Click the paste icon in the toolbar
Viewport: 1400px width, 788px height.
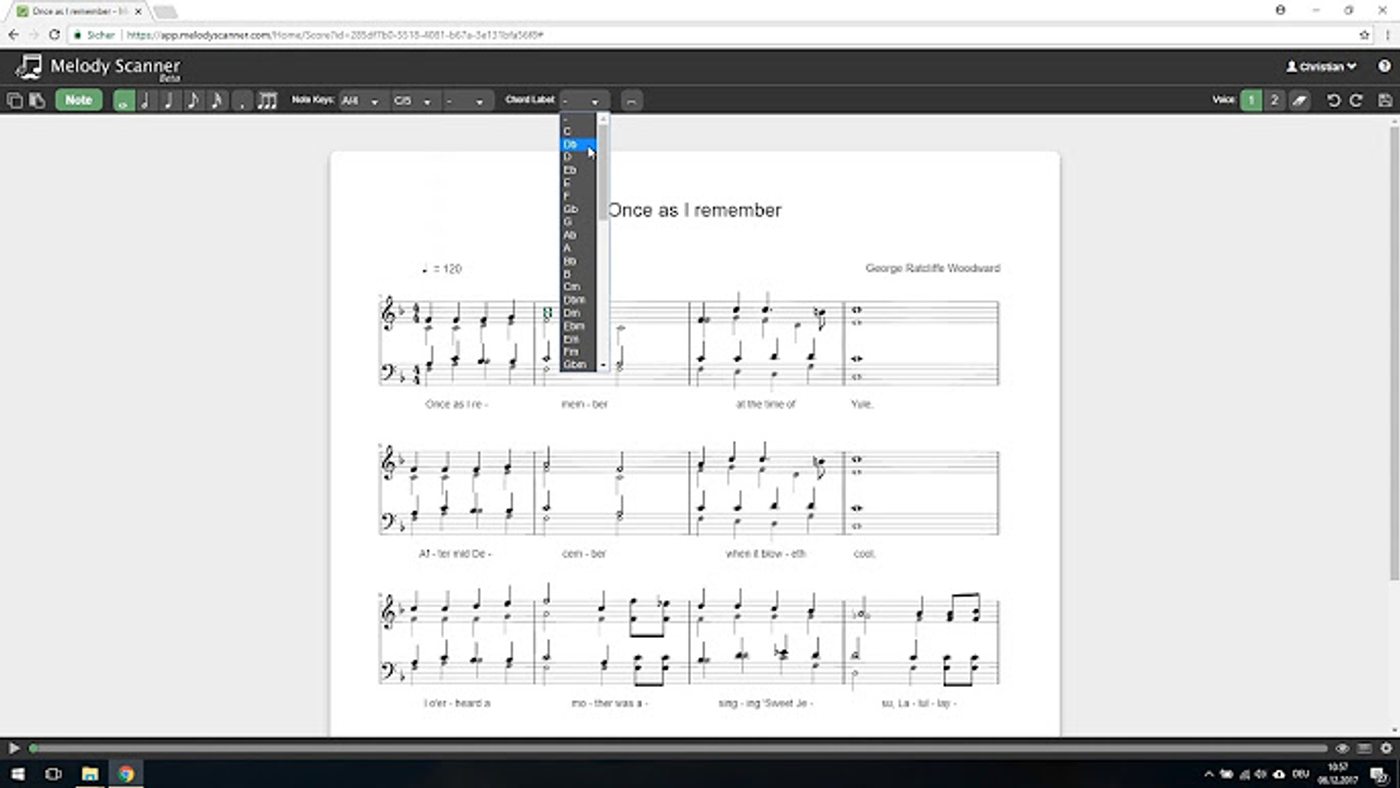[x=37, y=100]
